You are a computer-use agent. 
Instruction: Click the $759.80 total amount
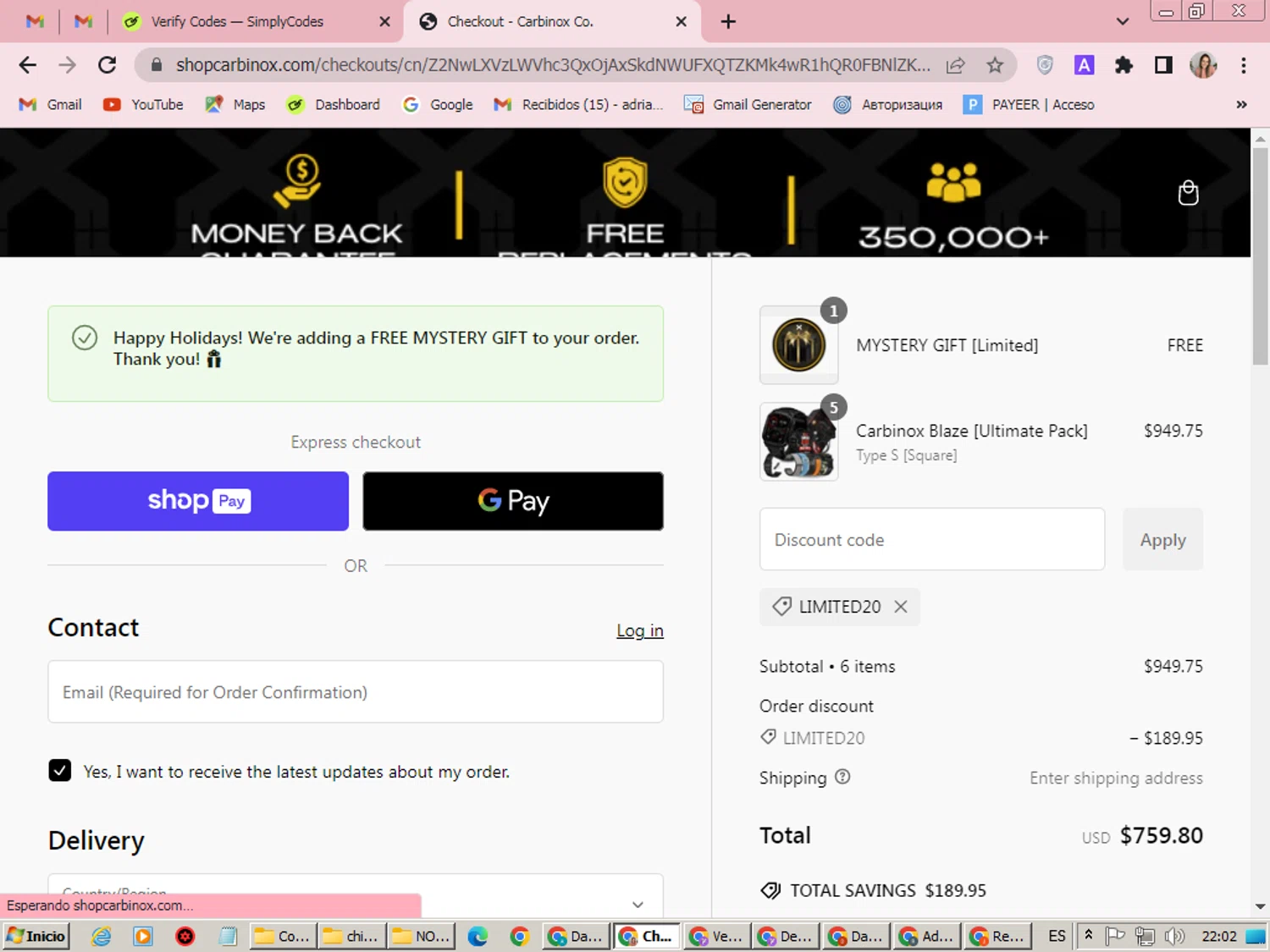[x=1161, y=835]
